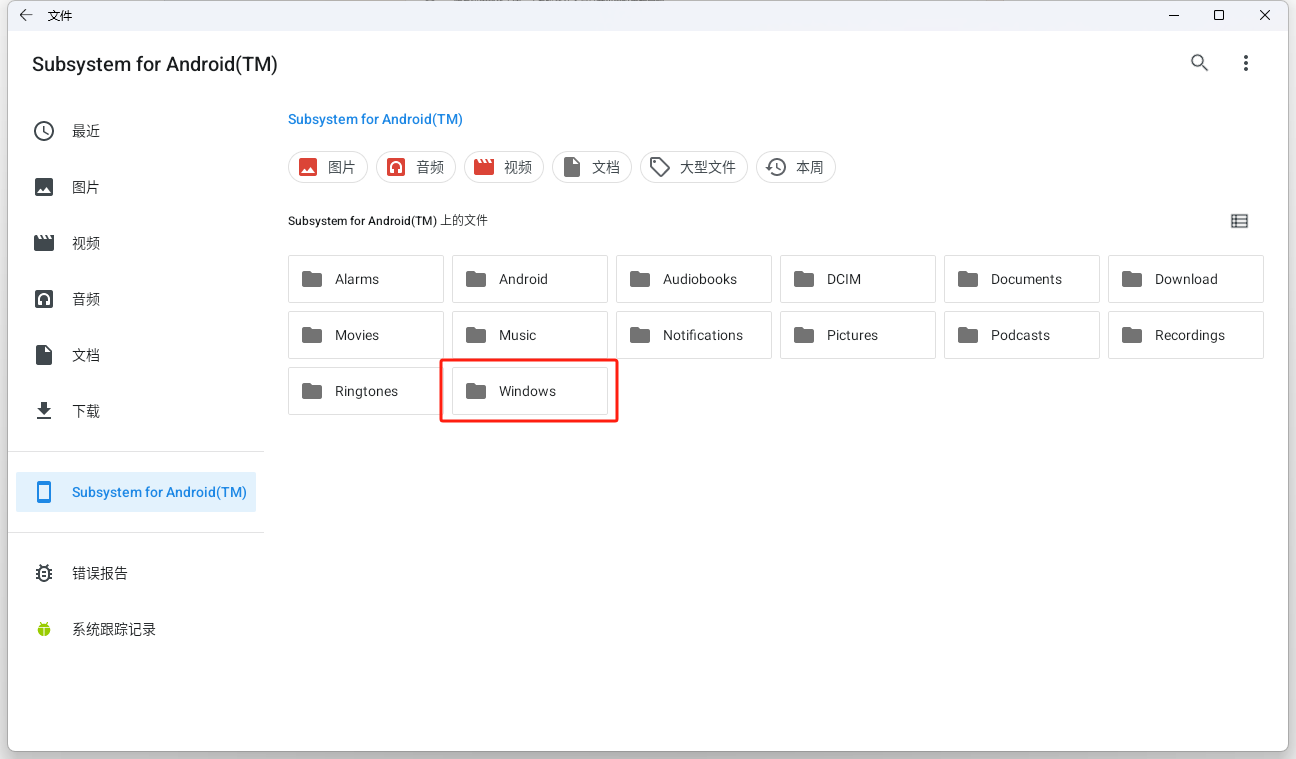Filter by 音频 chip
The image size is (1296, 759).
pos(416,167)
